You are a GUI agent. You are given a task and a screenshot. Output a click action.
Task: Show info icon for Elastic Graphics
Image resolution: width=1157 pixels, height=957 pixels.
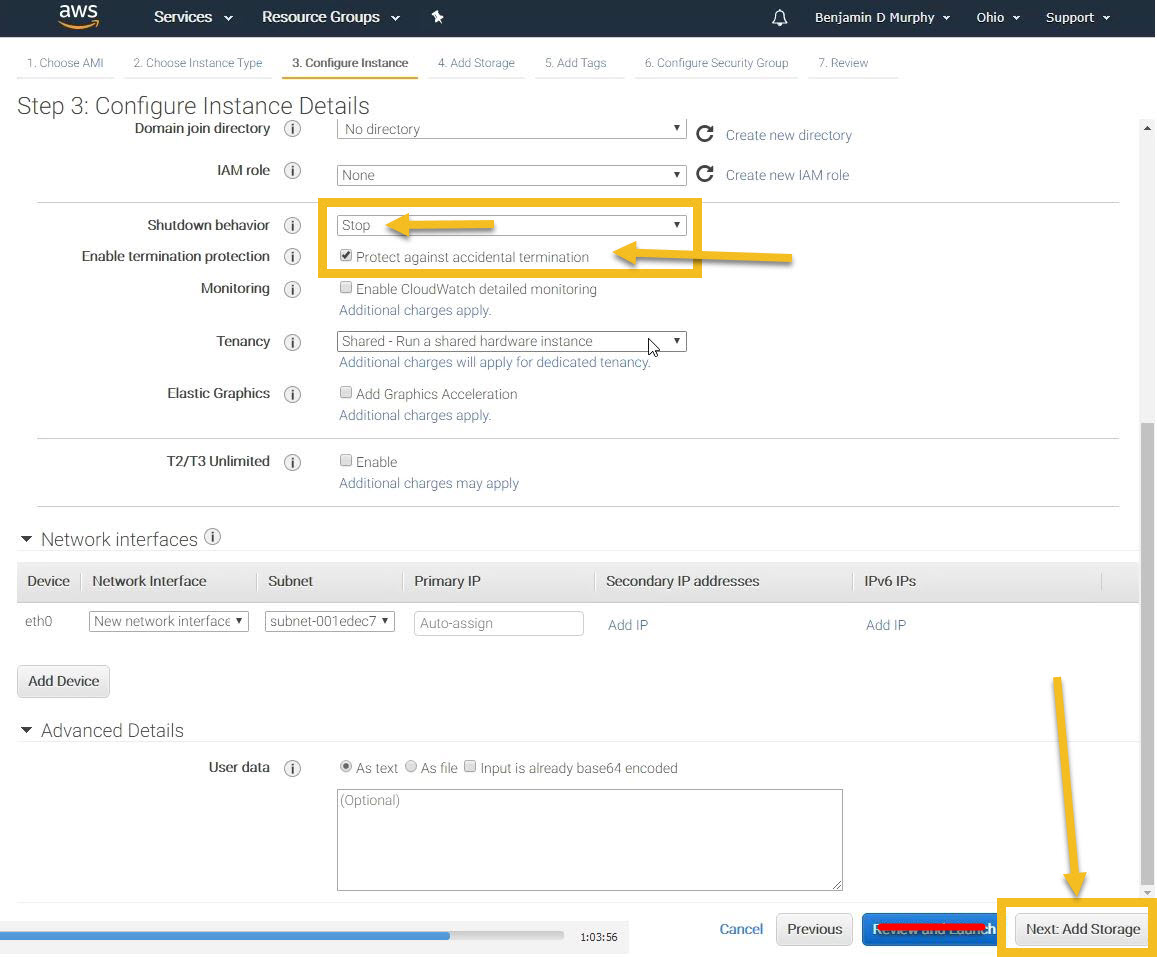click(292, 394)
